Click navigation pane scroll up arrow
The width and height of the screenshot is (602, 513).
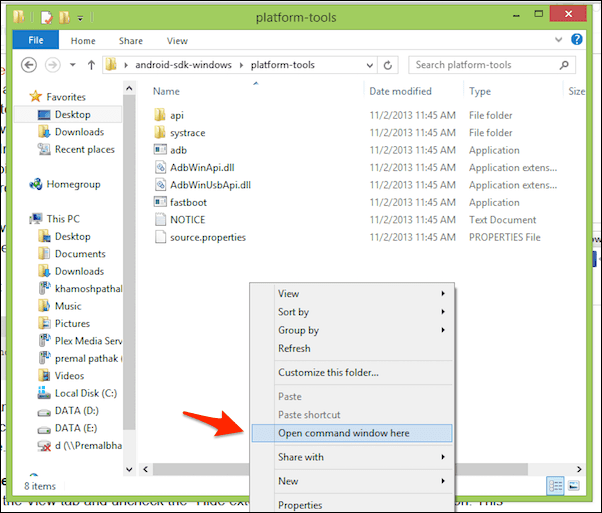point(129,89)
